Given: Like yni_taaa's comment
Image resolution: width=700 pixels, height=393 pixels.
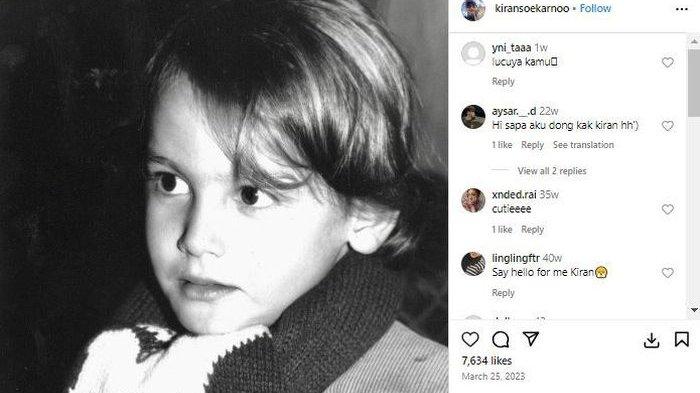Looking at the screenshot, I should click(x=667, y=62).
